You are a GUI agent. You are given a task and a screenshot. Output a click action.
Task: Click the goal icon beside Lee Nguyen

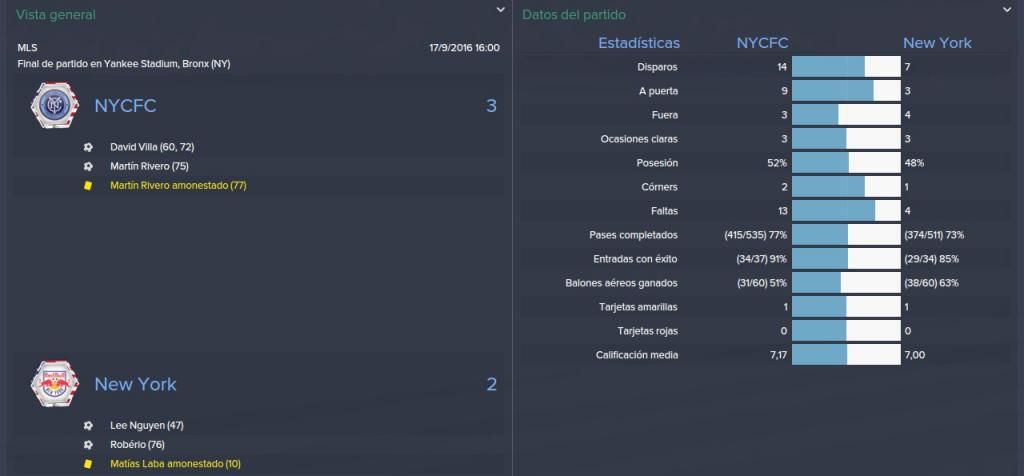[88, 426]
